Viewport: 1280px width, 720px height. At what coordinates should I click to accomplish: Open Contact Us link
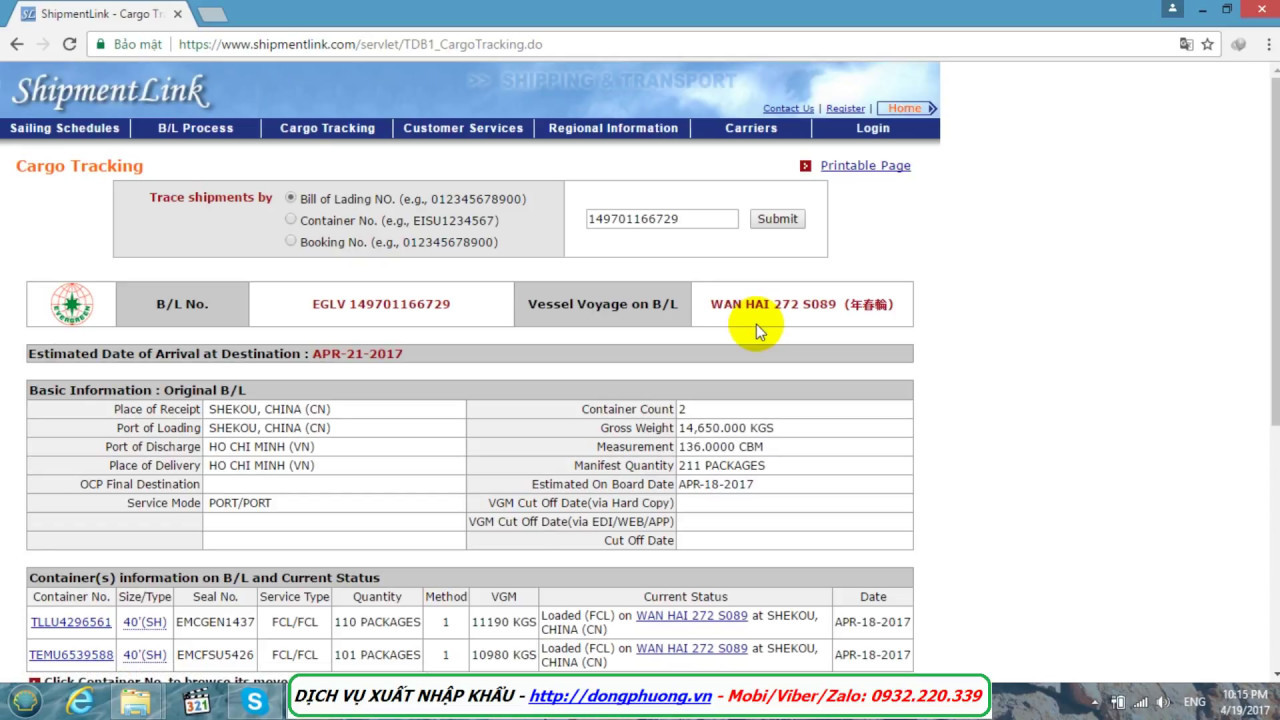[x=788, y=108]
